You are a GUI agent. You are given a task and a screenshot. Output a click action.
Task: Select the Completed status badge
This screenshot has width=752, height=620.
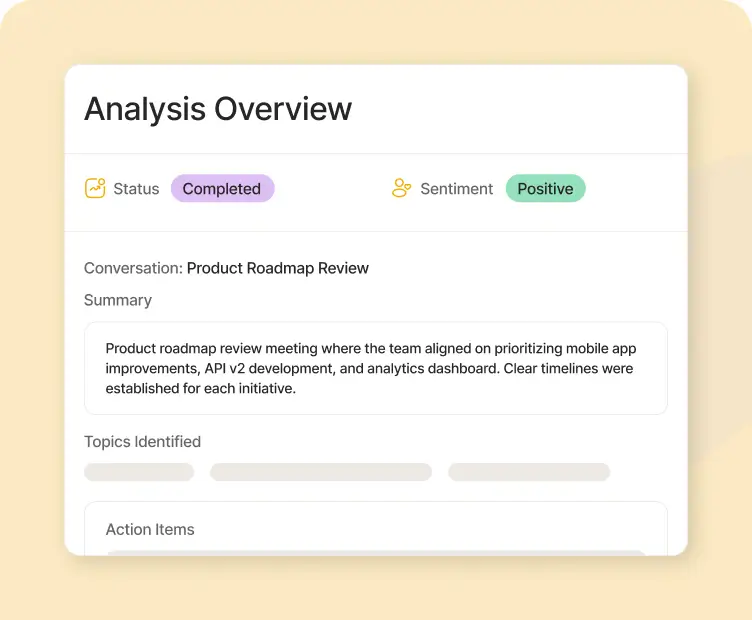coord(222,188)
